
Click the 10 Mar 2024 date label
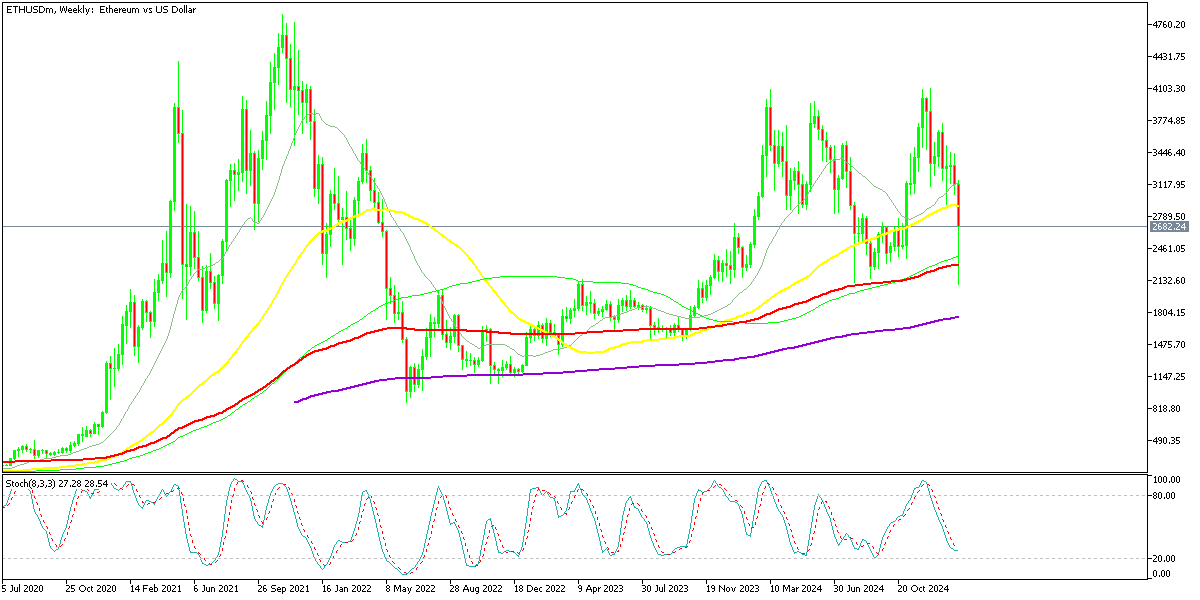pyautogui.click(x=798, y=590)
